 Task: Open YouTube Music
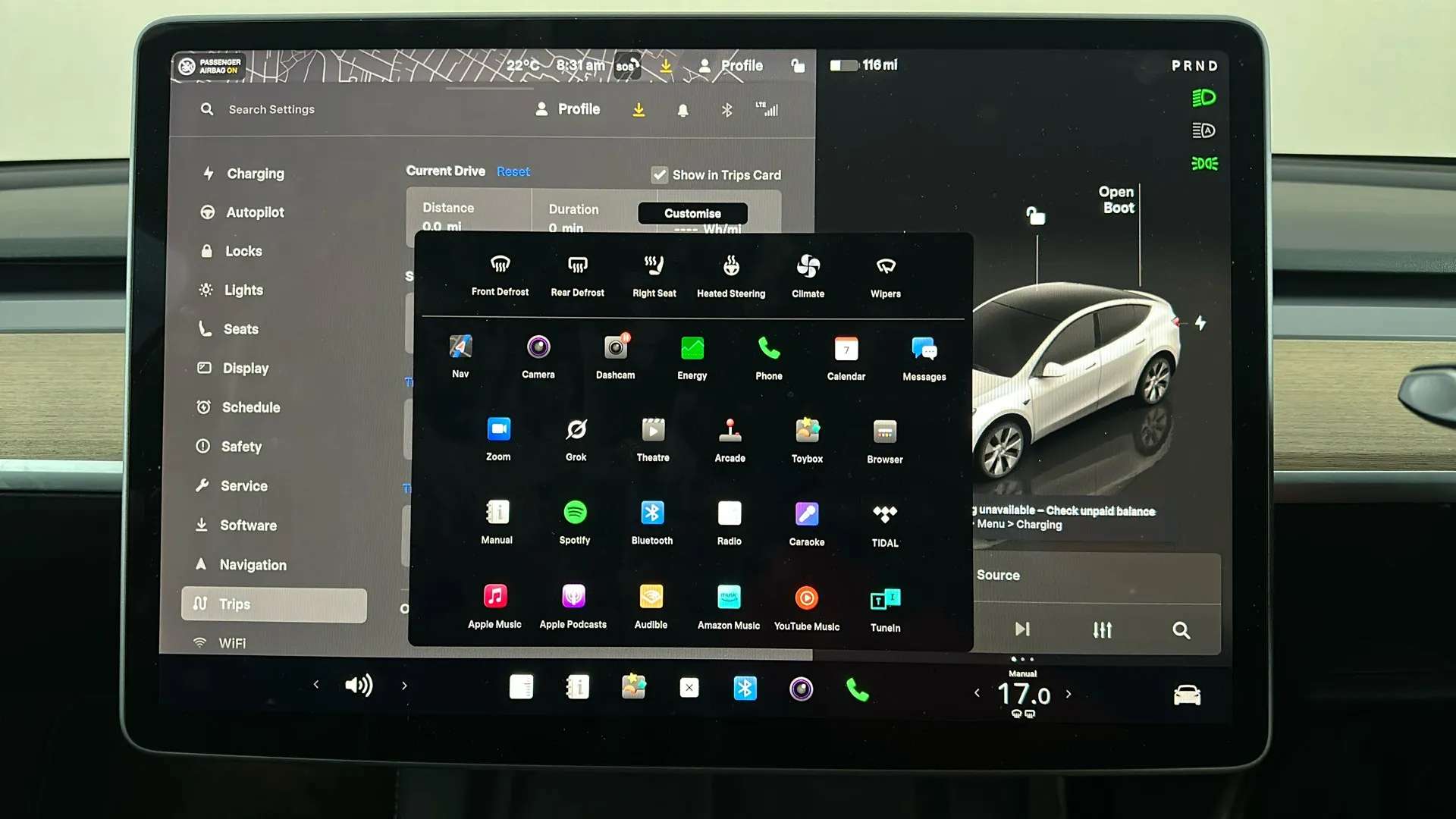coord(807,609)
